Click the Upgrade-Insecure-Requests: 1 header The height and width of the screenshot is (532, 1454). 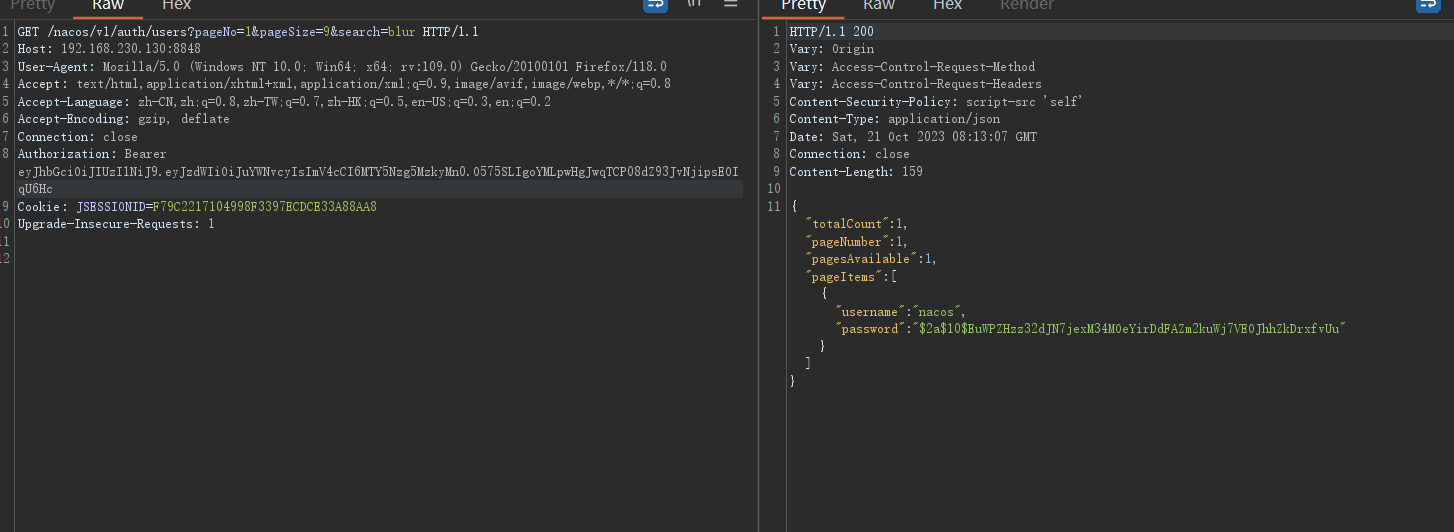116,224
